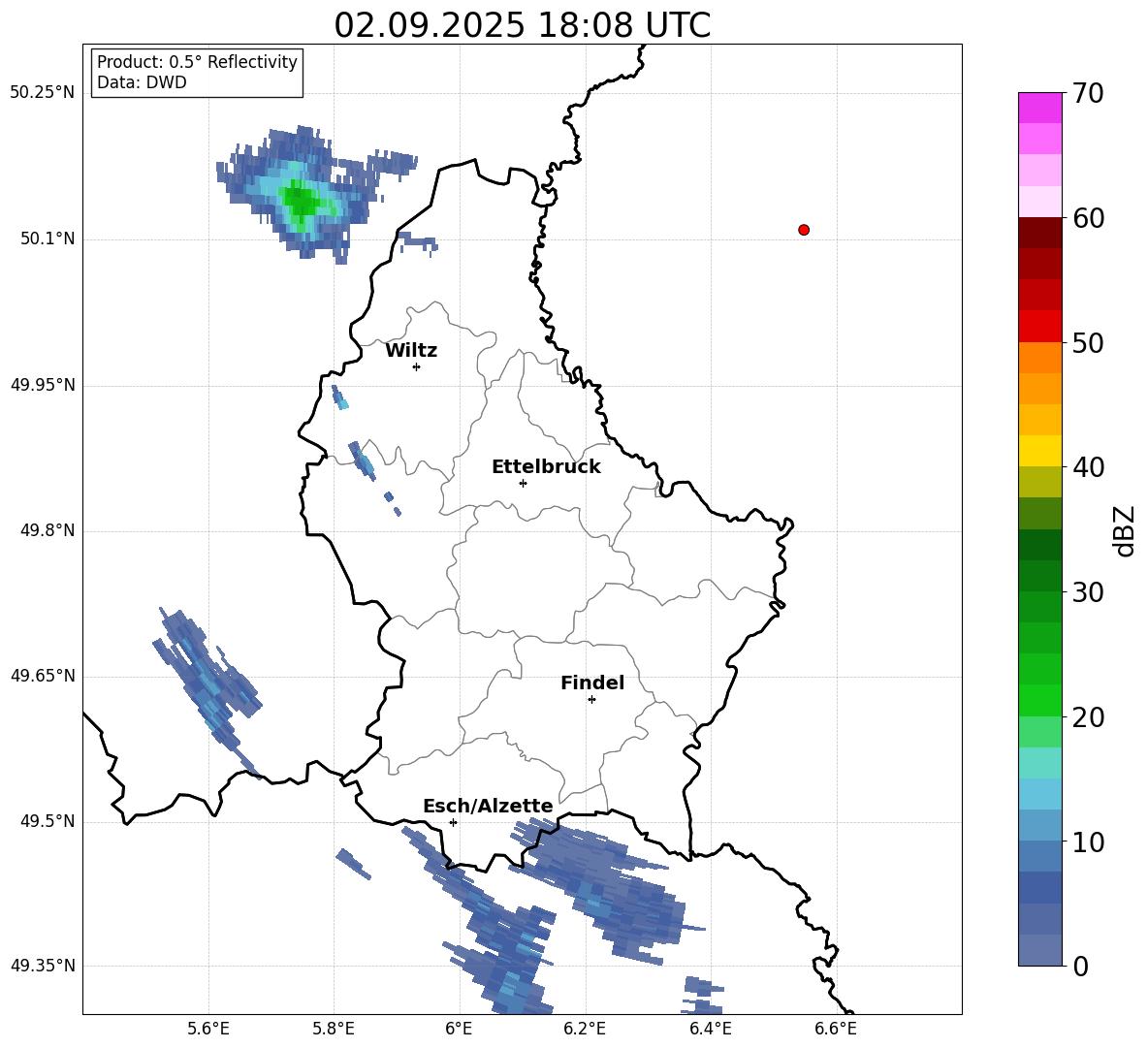
Task: Click the Findel station cross marker
Action: (x=591, y=700)
